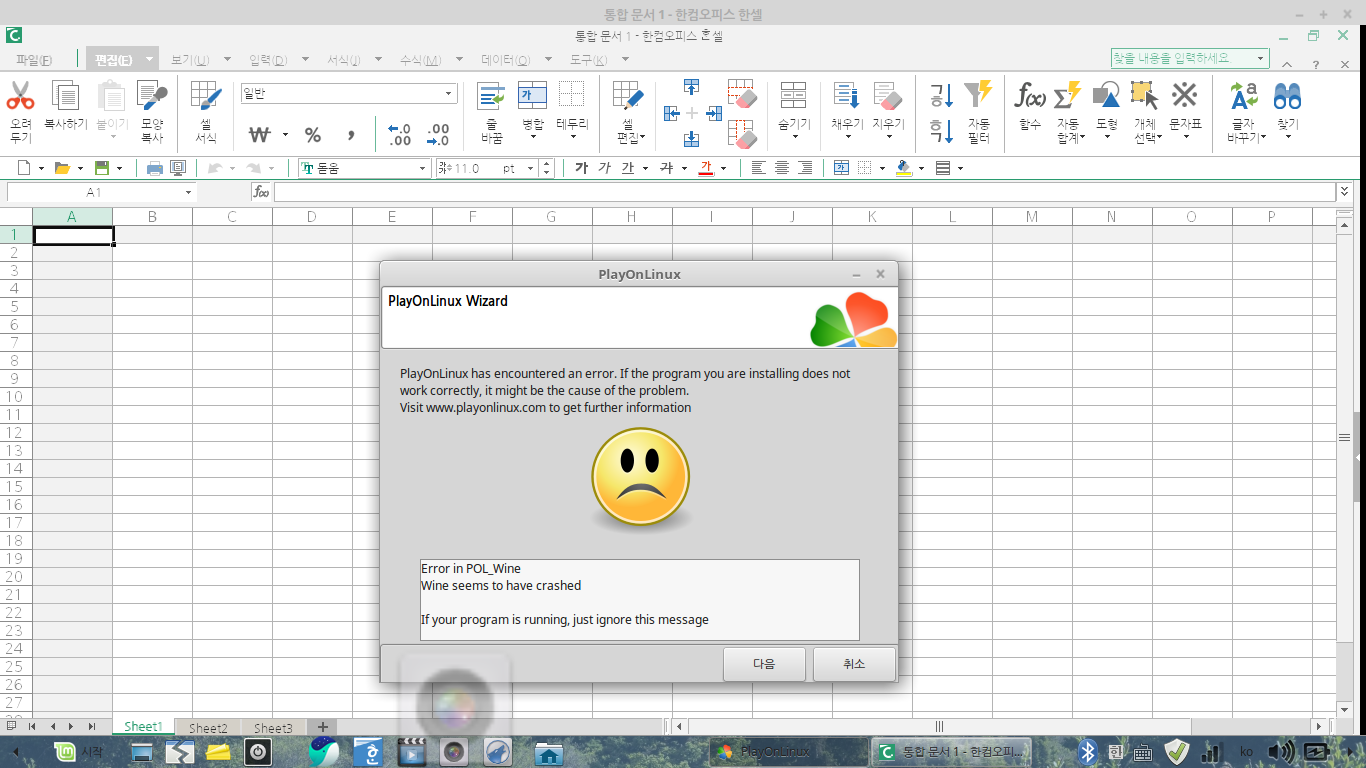Click the function fx icon in formula bar

tap(261, 192)
